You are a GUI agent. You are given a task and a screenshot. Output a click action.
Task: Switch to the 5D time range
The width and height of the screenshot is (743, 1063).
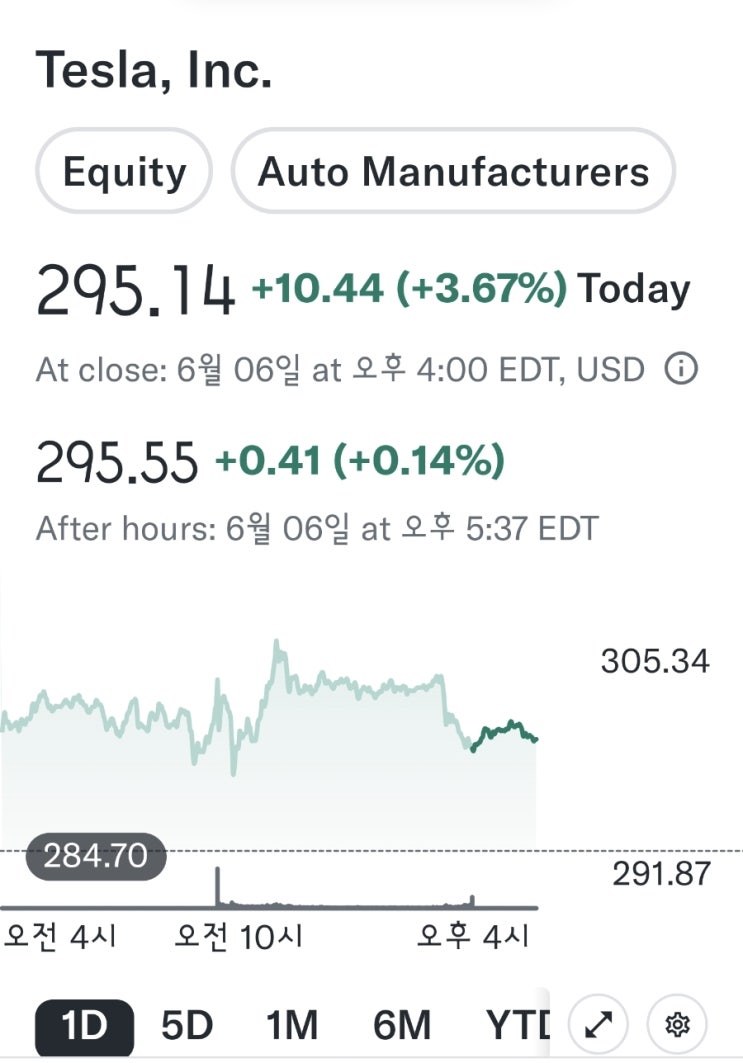[187, 1026]
